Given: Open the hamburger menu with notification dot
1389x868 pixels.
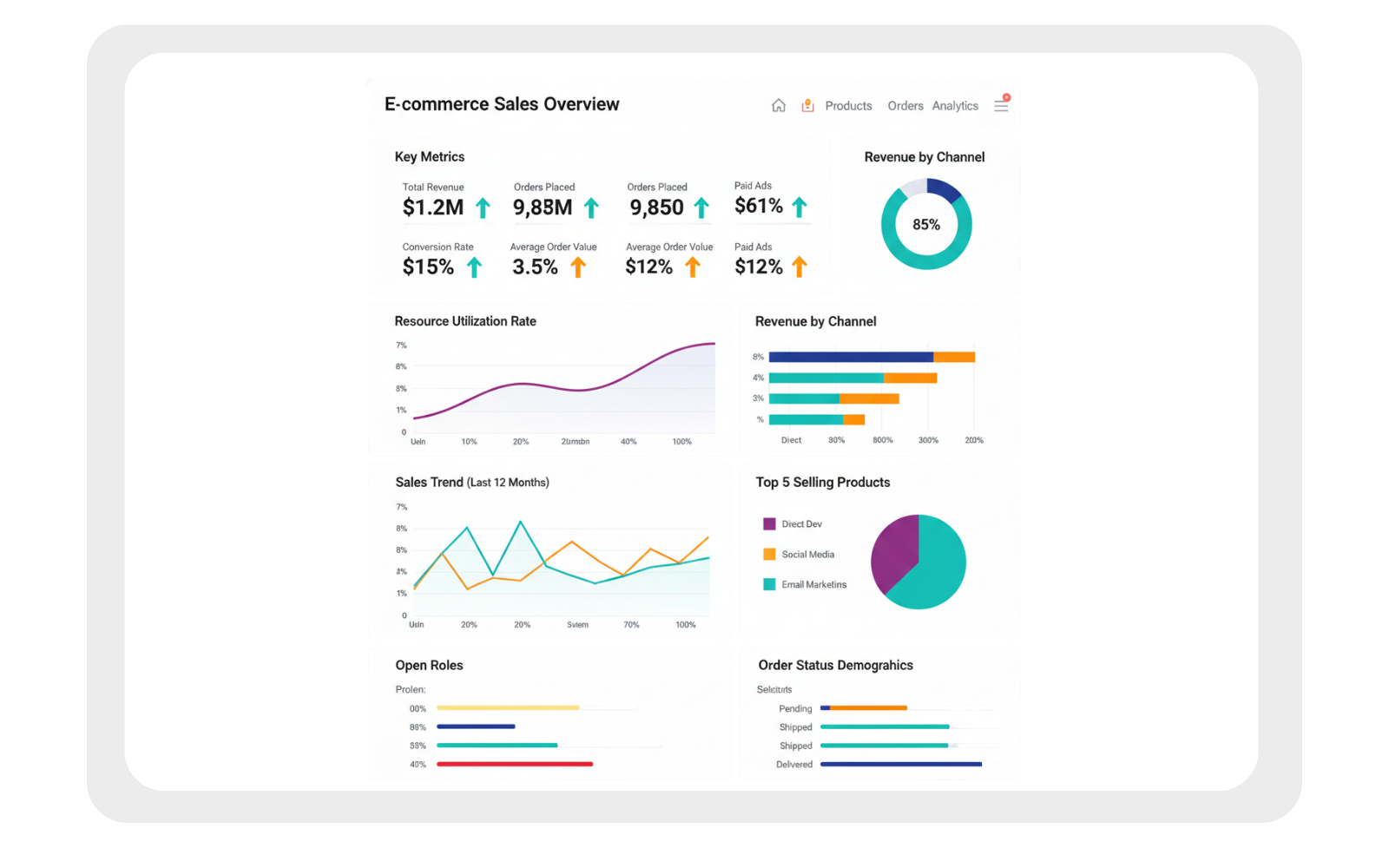Looking at the screenshot, I should (x=1001, y=105).
